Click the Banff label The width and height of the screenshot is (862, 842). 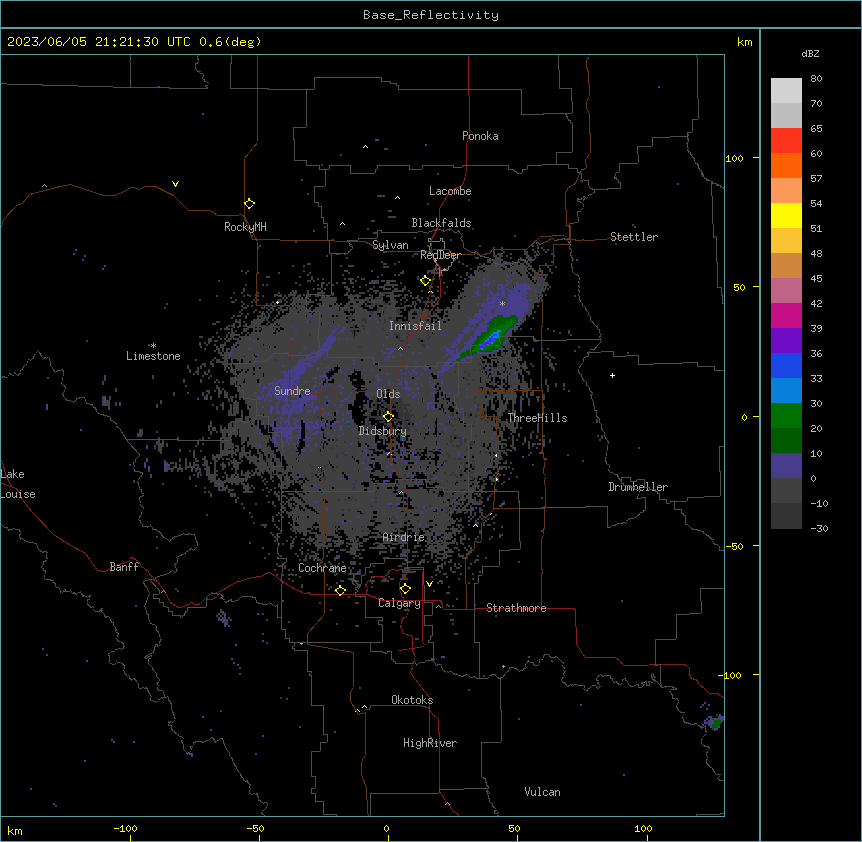pos(124,567)
